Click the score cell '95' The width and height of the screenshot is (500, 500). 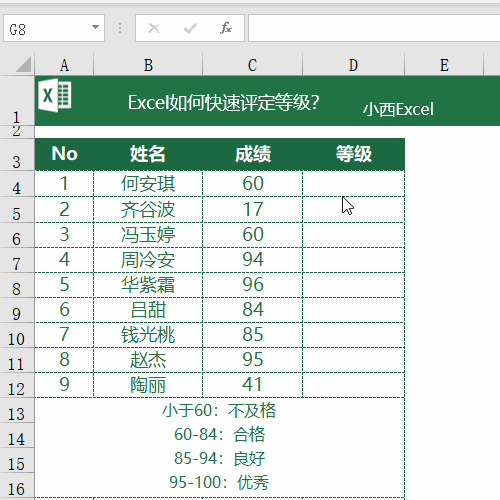point(253,360)
